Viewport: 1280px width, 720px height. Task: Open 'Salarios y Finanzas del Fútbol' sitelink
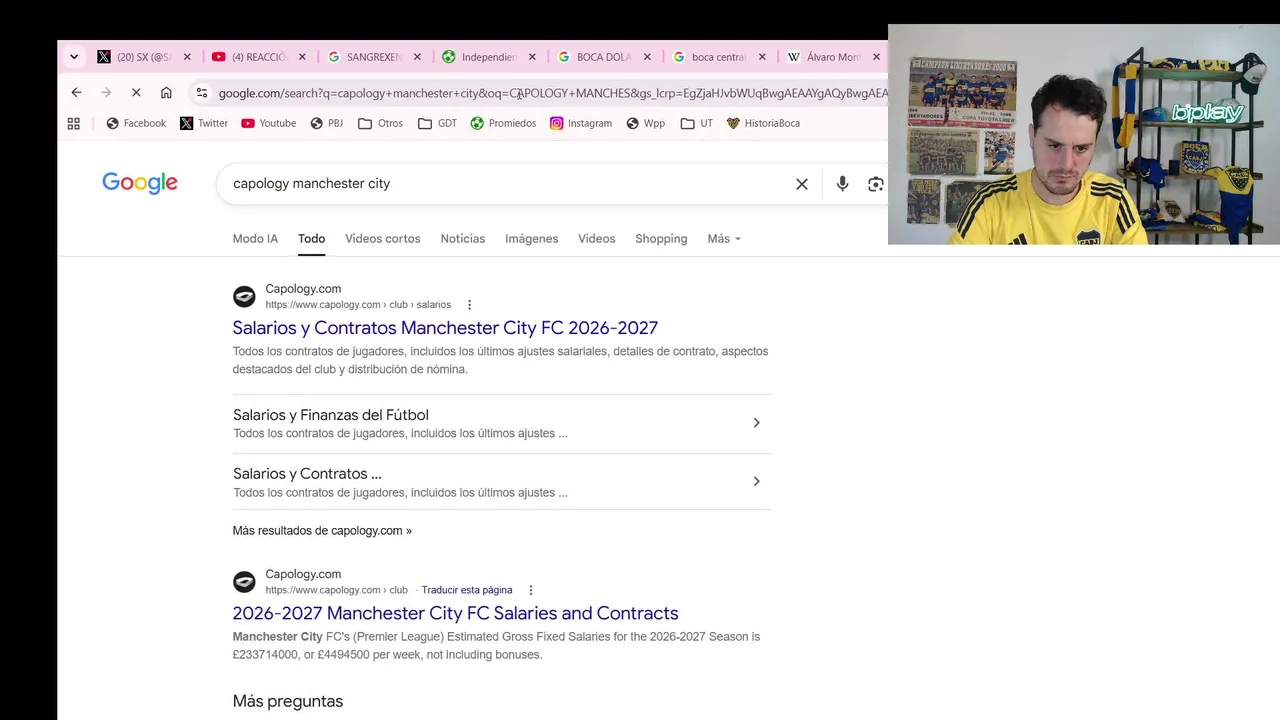[331, 415]
